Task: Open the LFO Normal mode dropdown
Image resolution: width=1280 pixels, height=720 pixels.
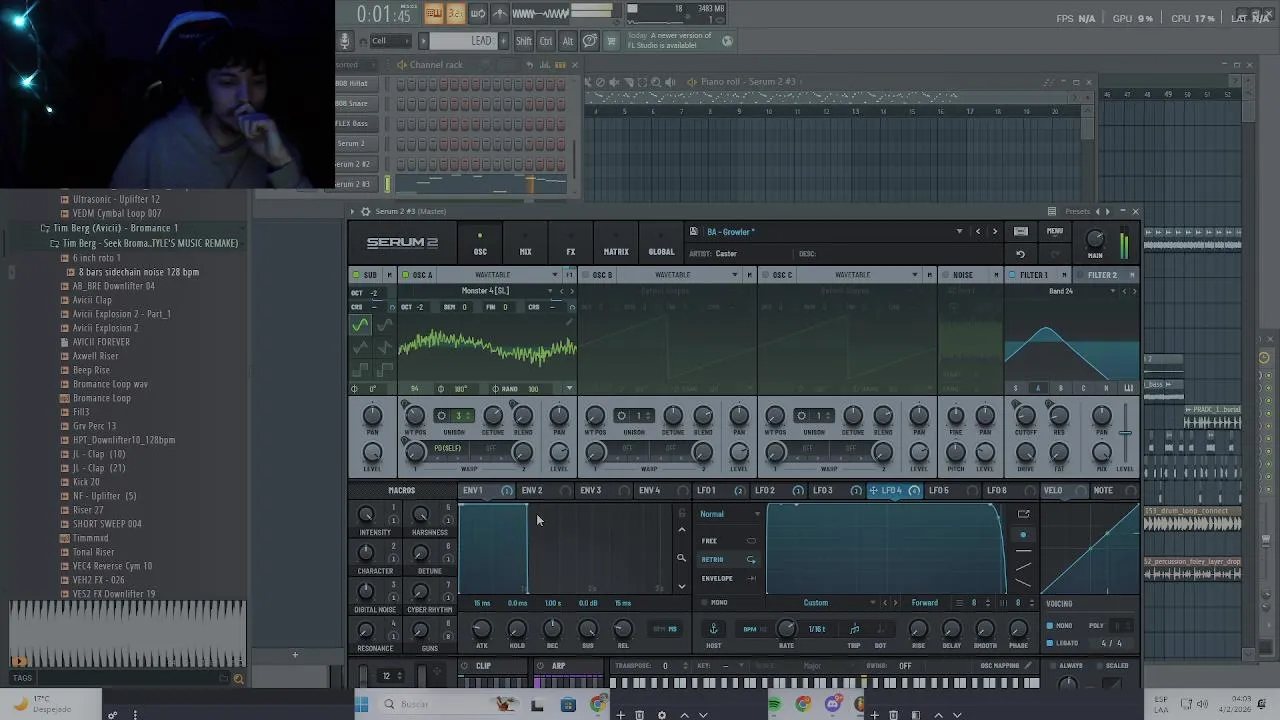Action: pyautogui.click(x=730, y=514)
